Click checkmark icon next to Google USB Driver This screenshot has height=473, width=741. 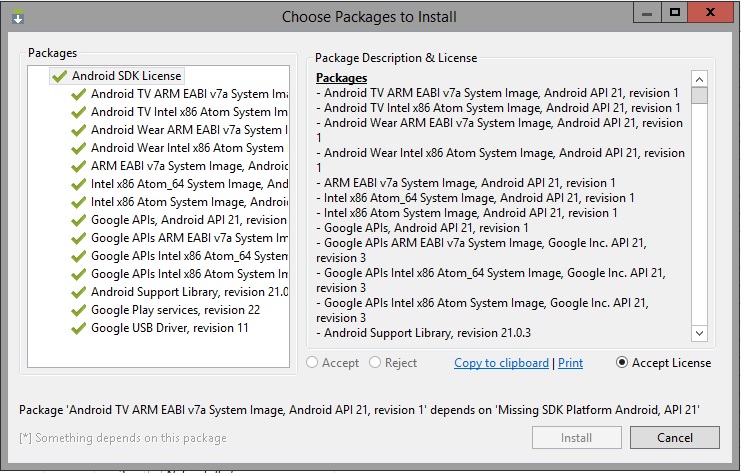click(x=79, y=328)
